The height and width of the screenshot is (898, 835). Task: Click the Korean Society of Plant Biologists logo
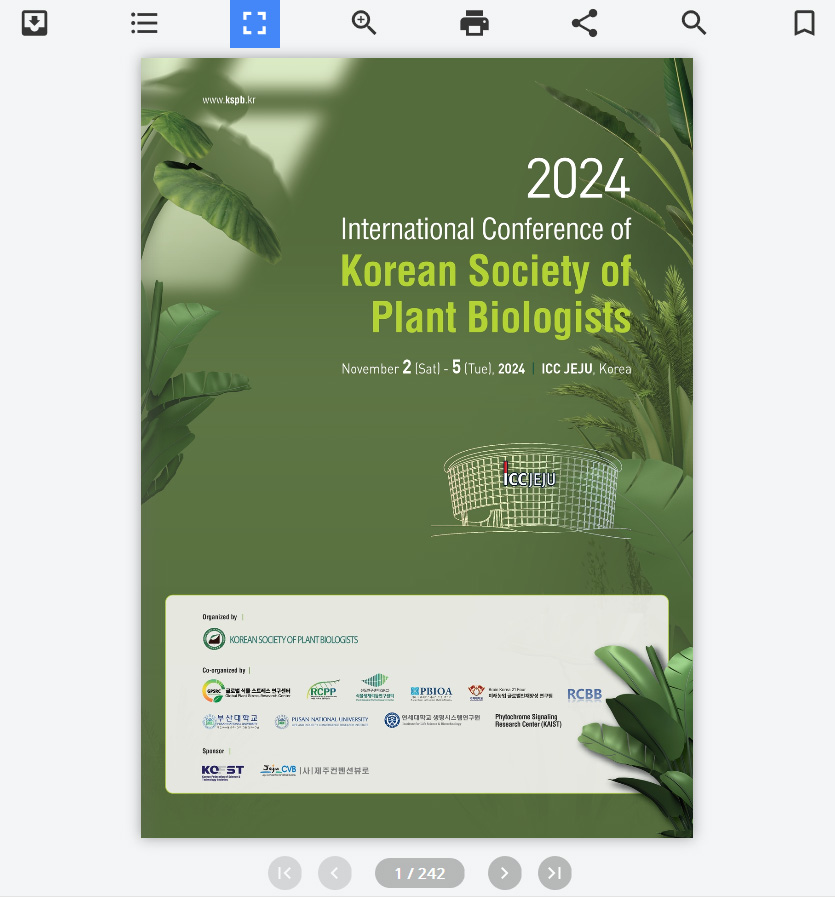click(x=280, y=639)
